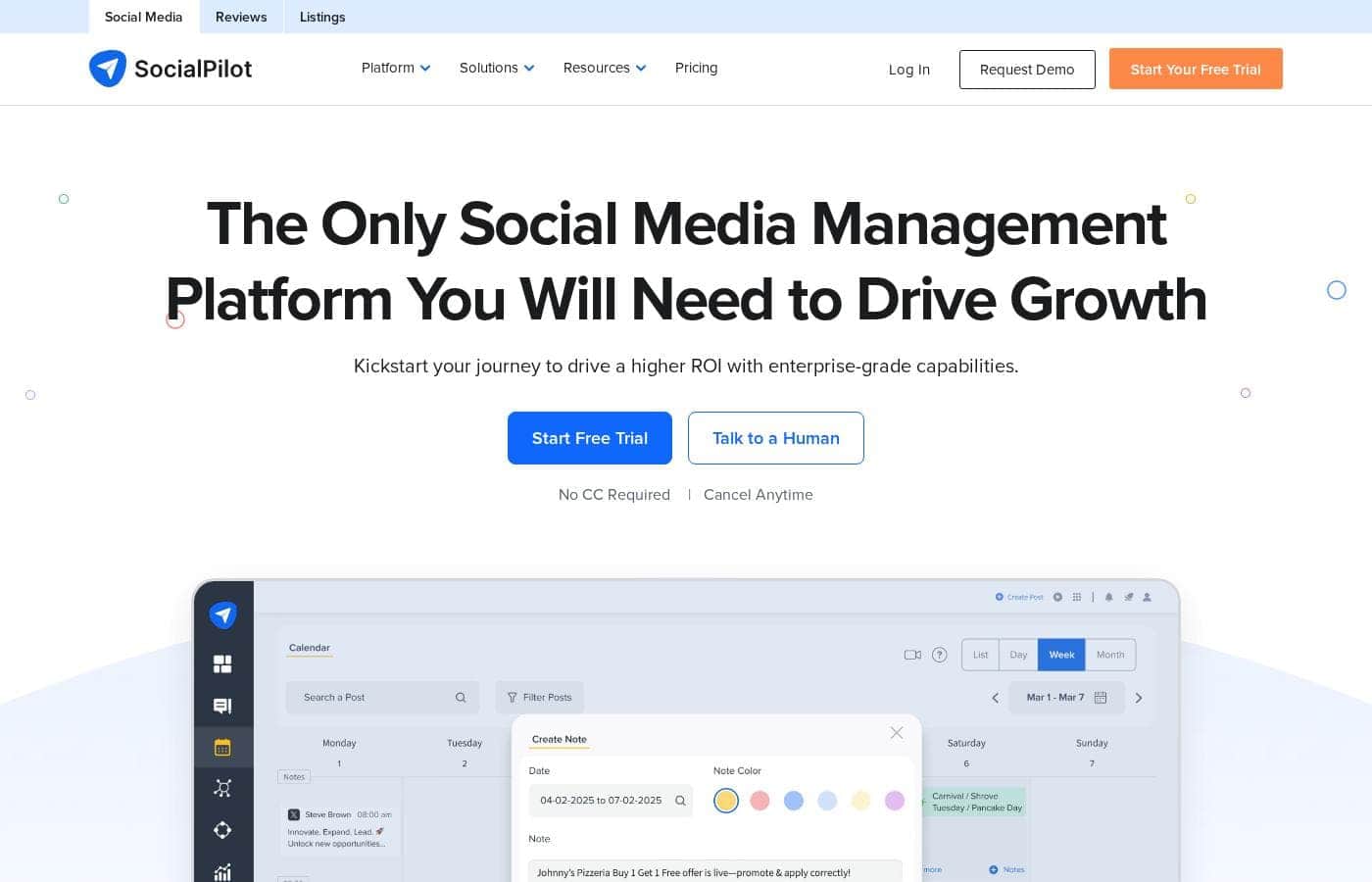1372x882 pixels.
Task: Open the posts message icon in mockup sidebar
Action: point(222,706)
